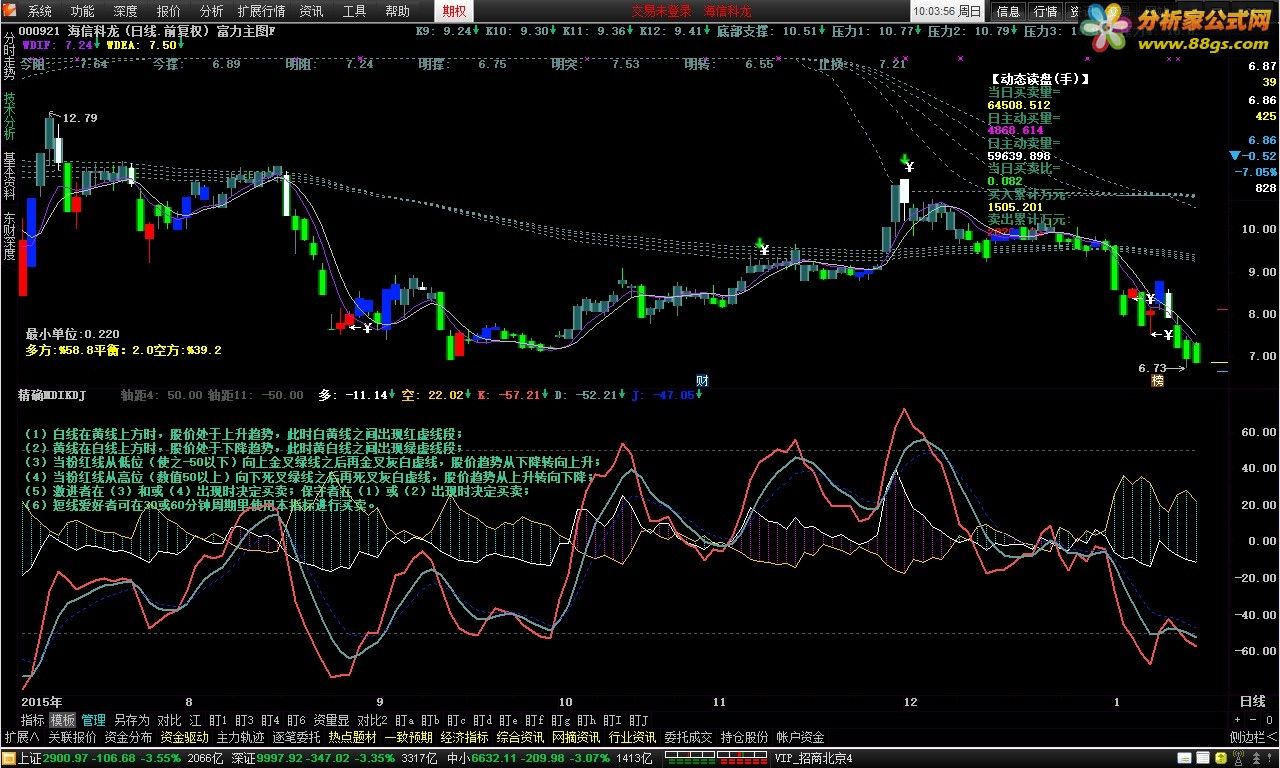Open the 行业资讯 tab

click(x=633, y=738)
